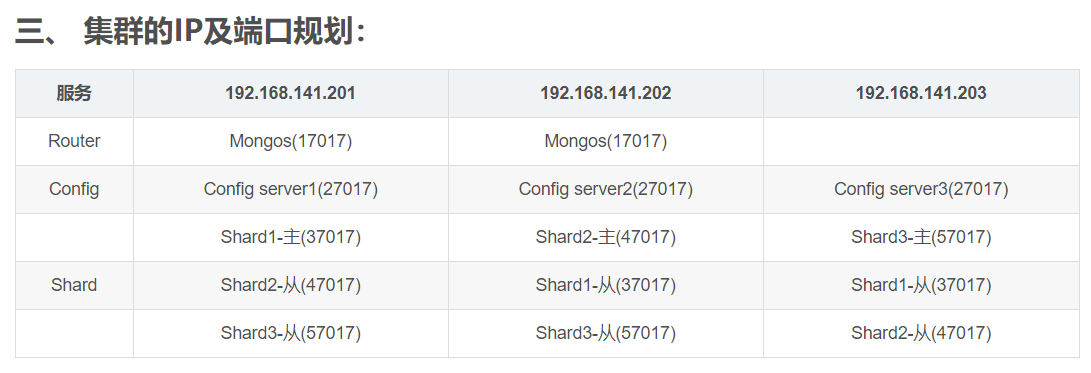The image size is (1091, 373).
Task: Click Mongos(17017) under 192.168.141.202
Action: (x=606, y=141)
